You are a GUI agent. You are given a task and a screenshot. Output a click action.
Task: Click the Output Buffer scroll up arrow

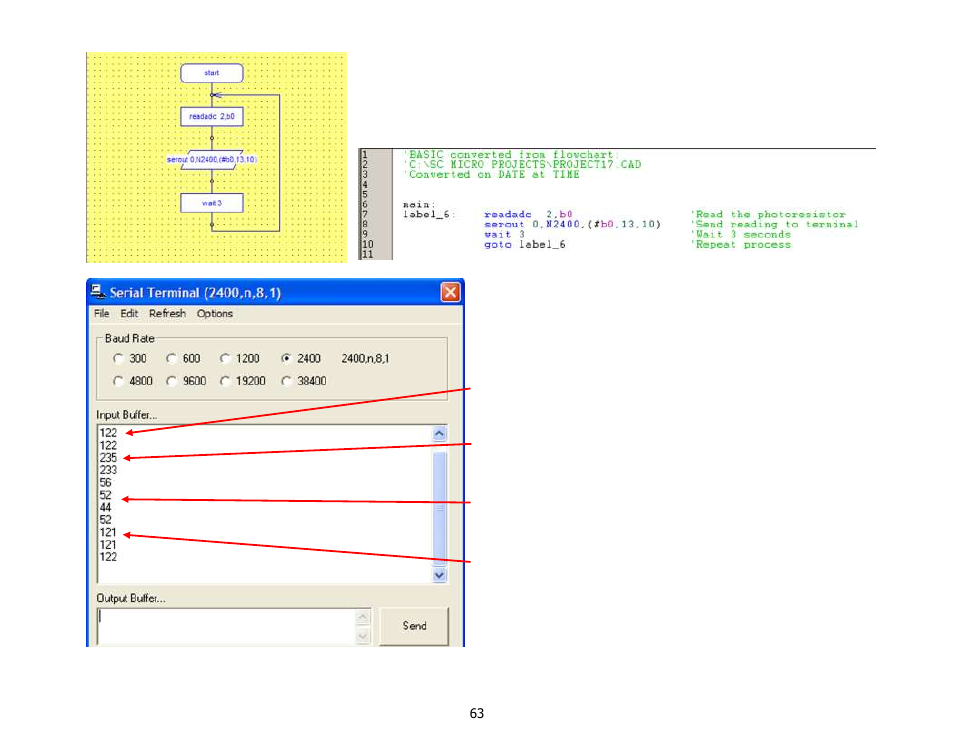363,617
